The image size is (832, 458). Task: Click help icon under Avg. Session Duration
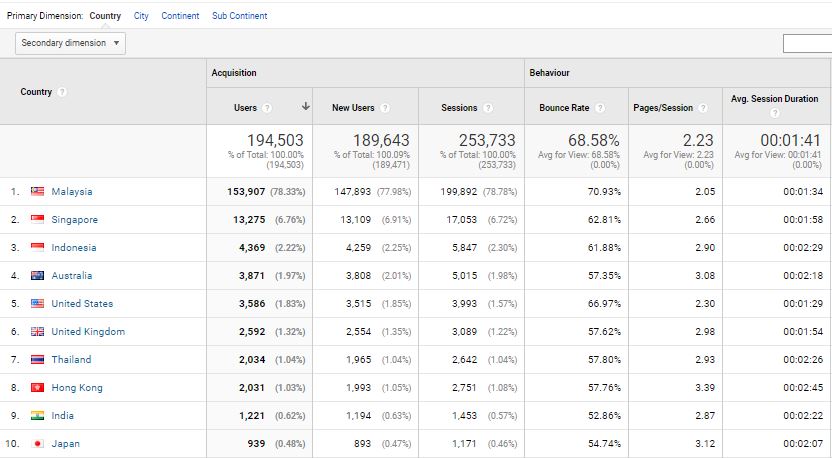click(x=775, y=113)
